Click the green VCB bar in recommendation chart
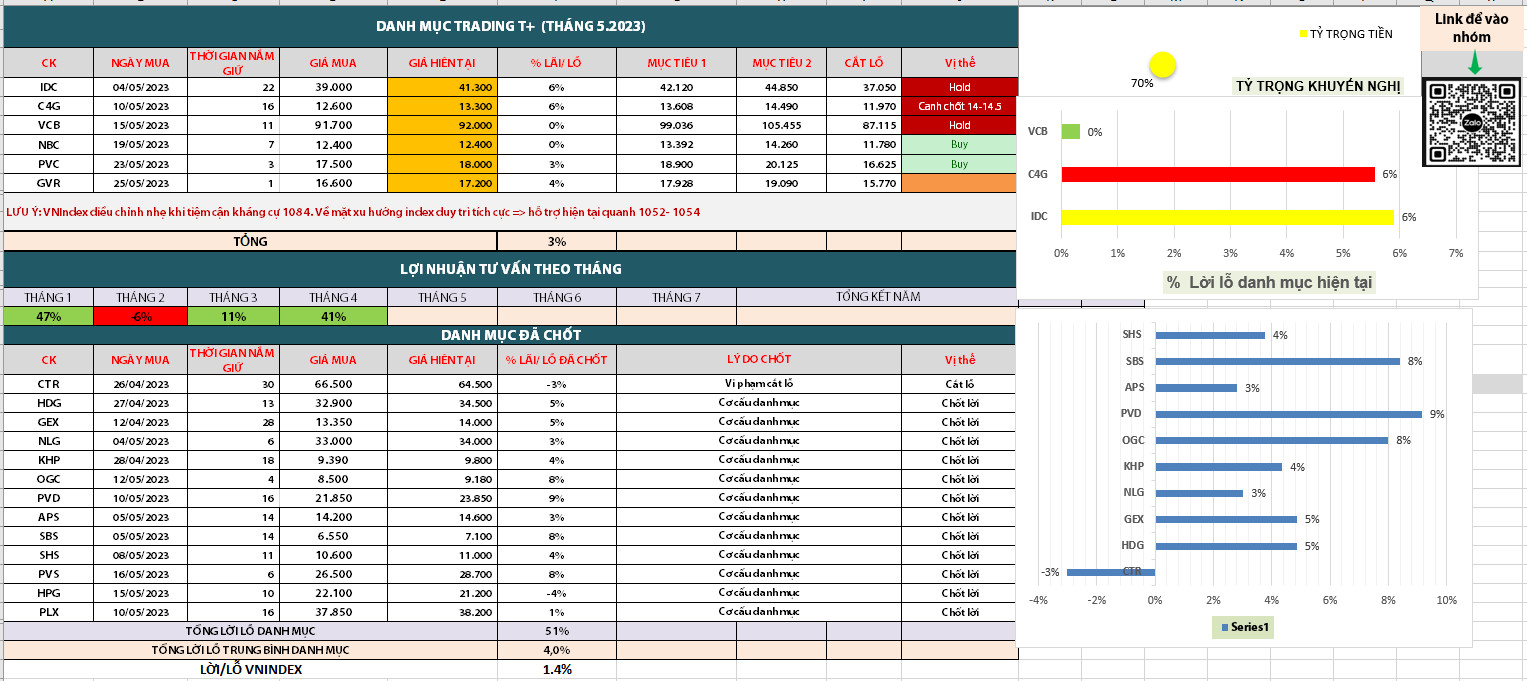 tap(1070, 131)
